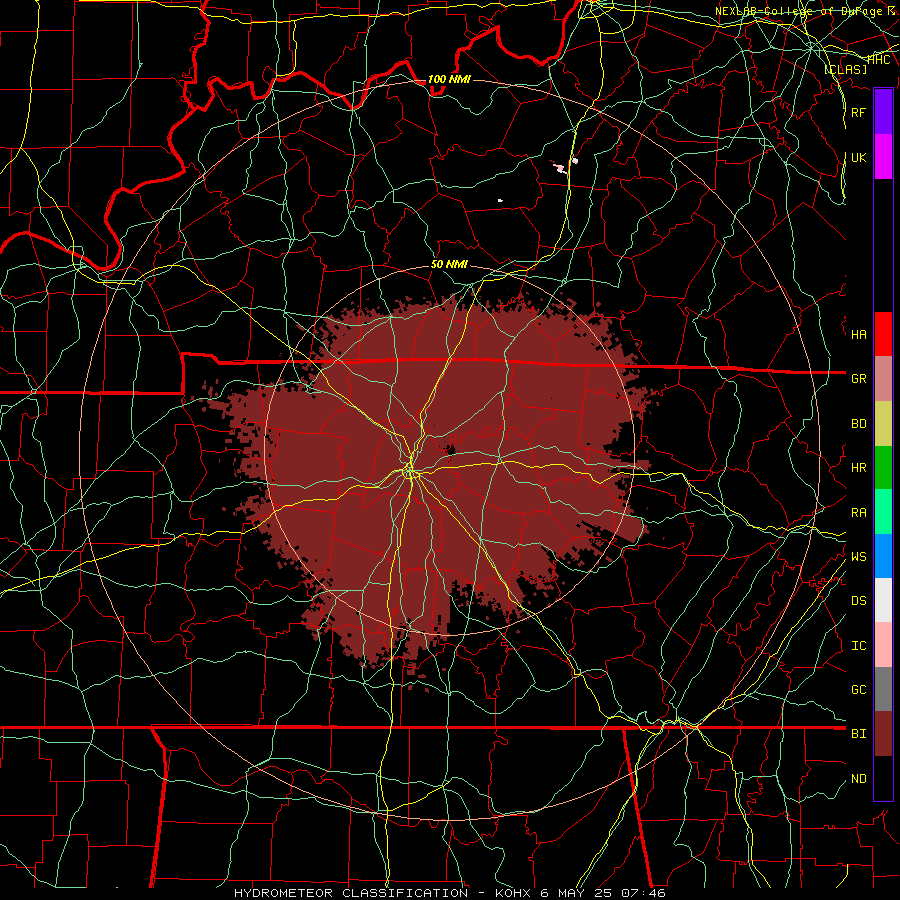Click the KOHX radar site identifier
900x900 pixels.
[514, 893]
